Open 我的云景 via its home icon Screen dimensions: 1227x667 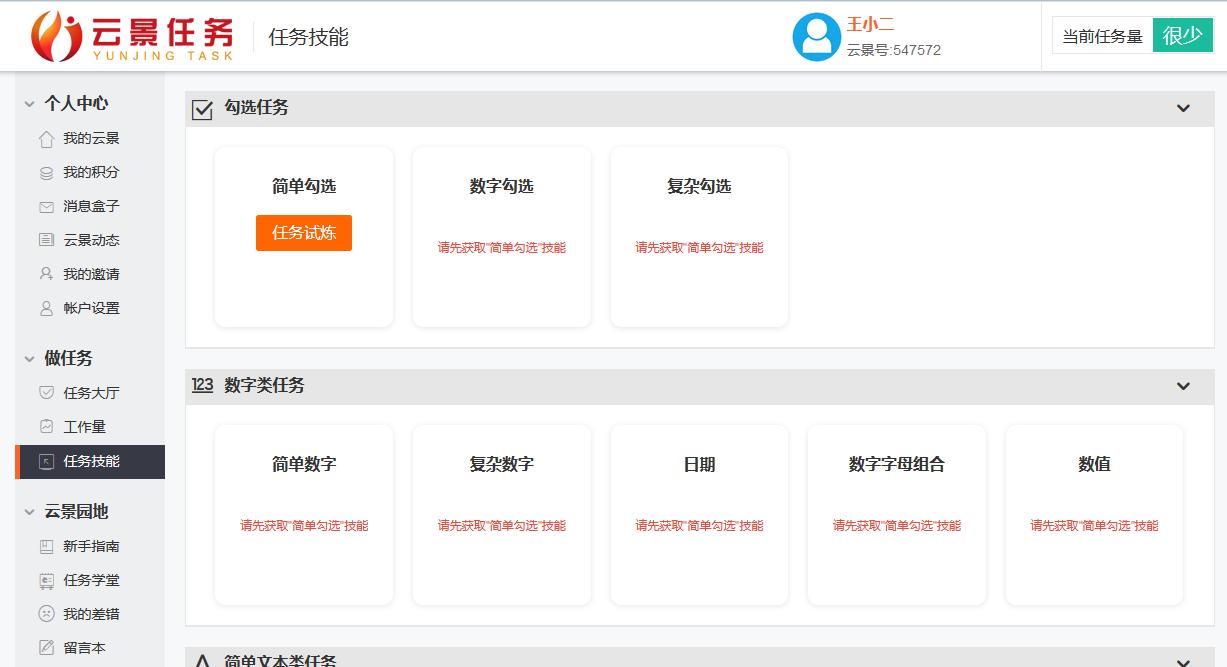tap(46, 138)
